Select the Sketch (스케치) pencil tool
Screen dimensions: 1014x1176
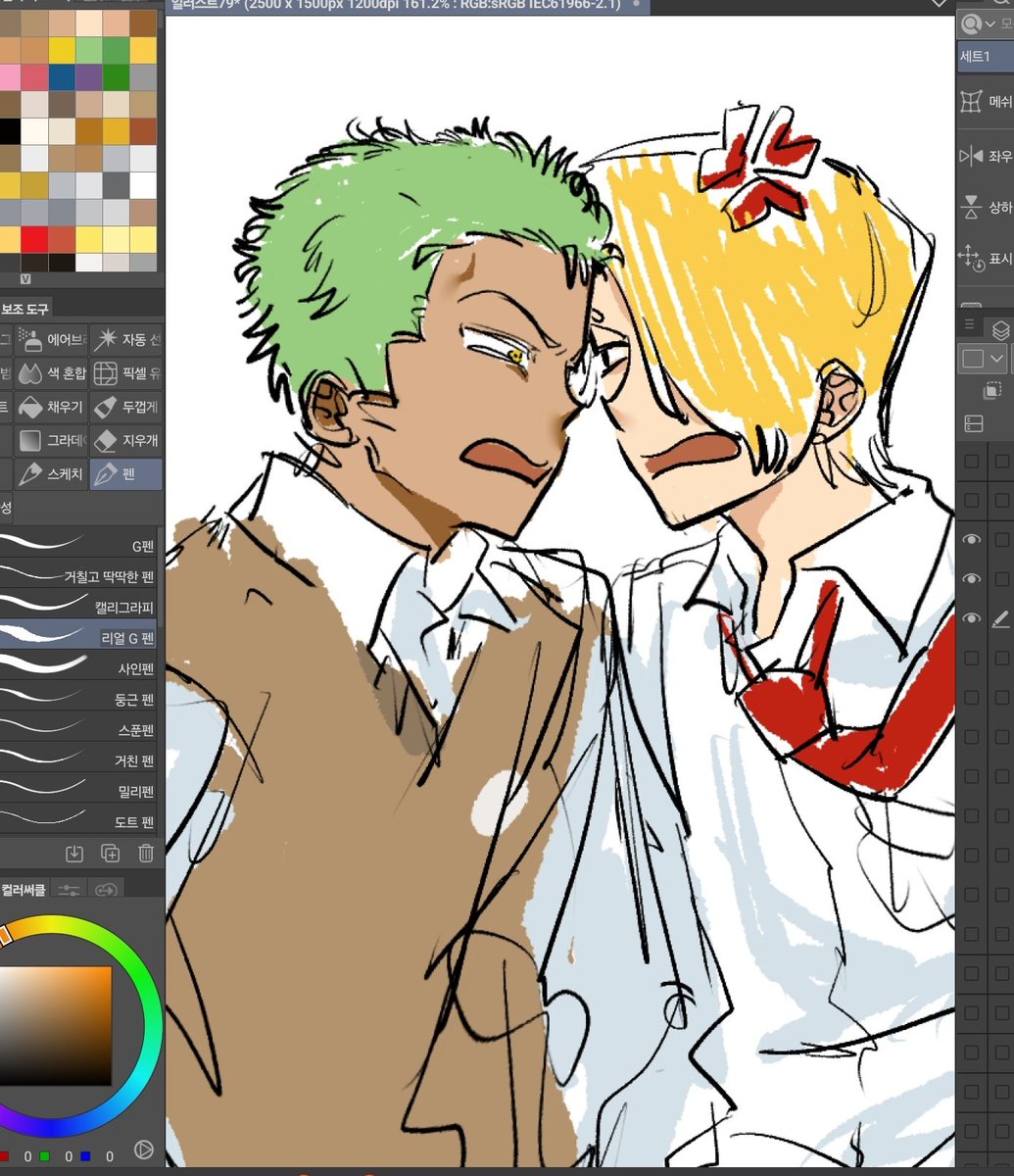pyautogui.click(x=51, y=473)
